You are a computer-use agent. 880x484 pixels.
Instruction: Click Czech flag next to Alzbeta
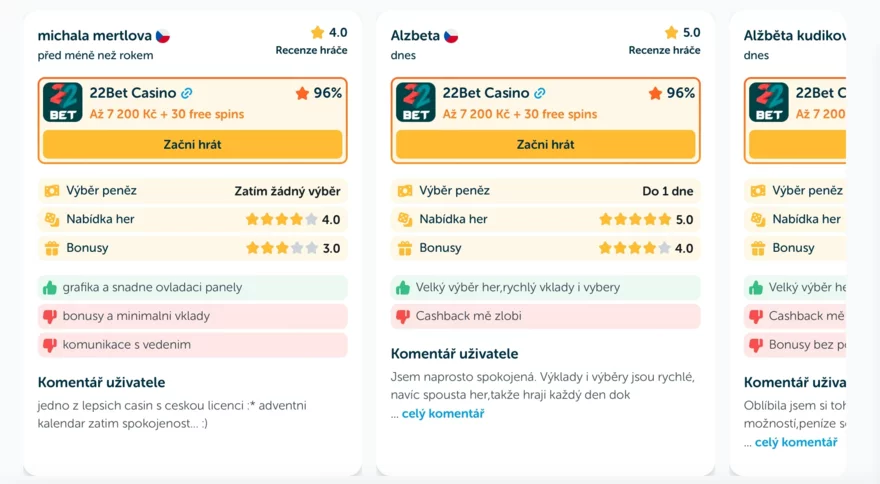(x=451, y=36)
